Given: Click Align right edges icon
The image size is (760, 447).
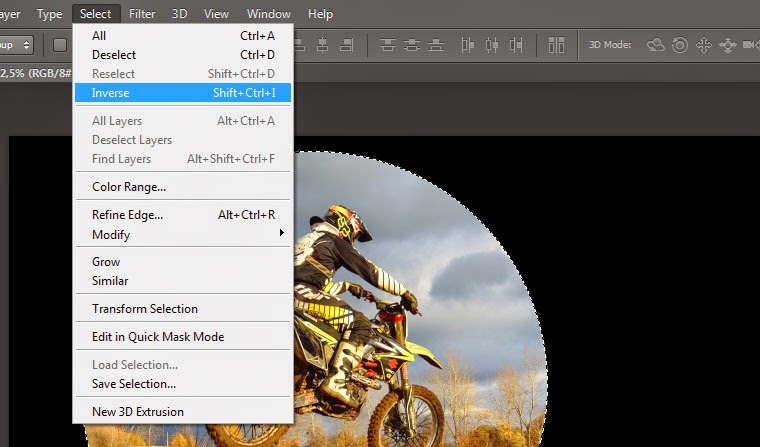Looking at the screenshot, I should pyautogui.click(x=347, y=45).
